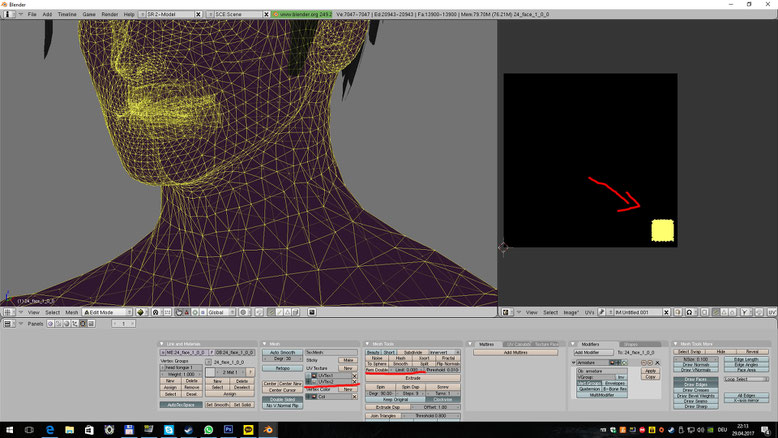
Task: Toggle the Double Sided option
Action: (x=281, y=398)
